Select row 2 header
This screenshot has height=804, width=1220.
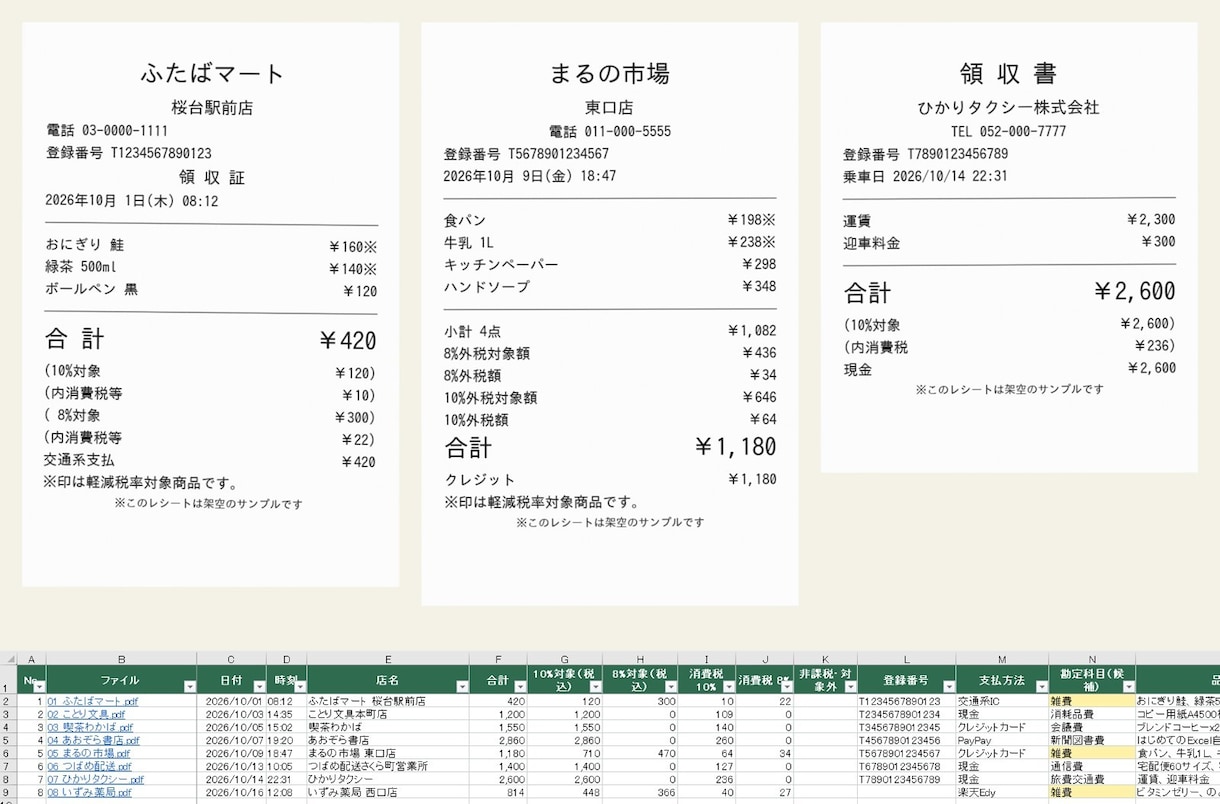pyautogui.click(x=8, y=702)
